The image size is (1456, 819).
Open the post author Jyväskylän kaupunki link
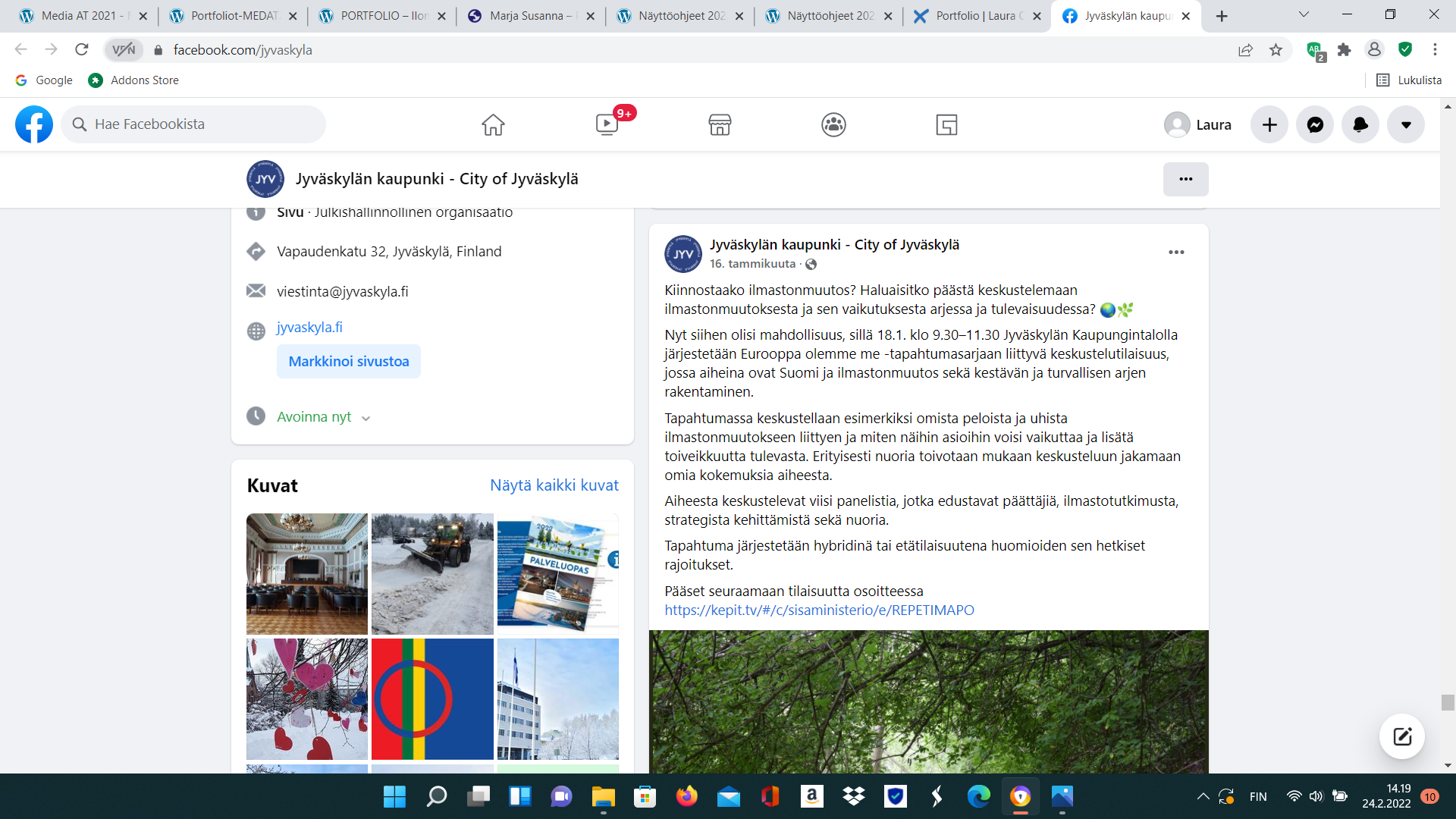[834, 244]
